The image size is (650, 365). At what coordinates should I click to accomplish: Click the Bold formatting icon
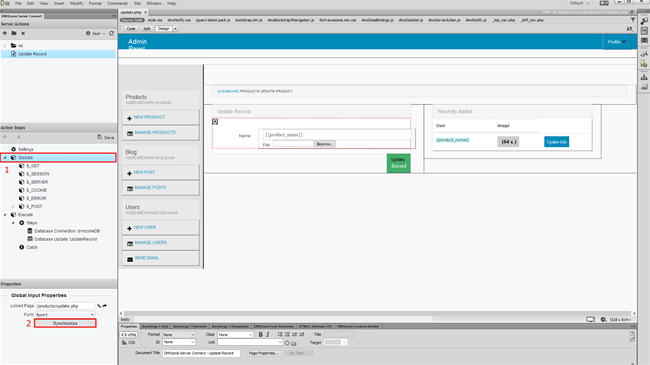pos(260,334)
